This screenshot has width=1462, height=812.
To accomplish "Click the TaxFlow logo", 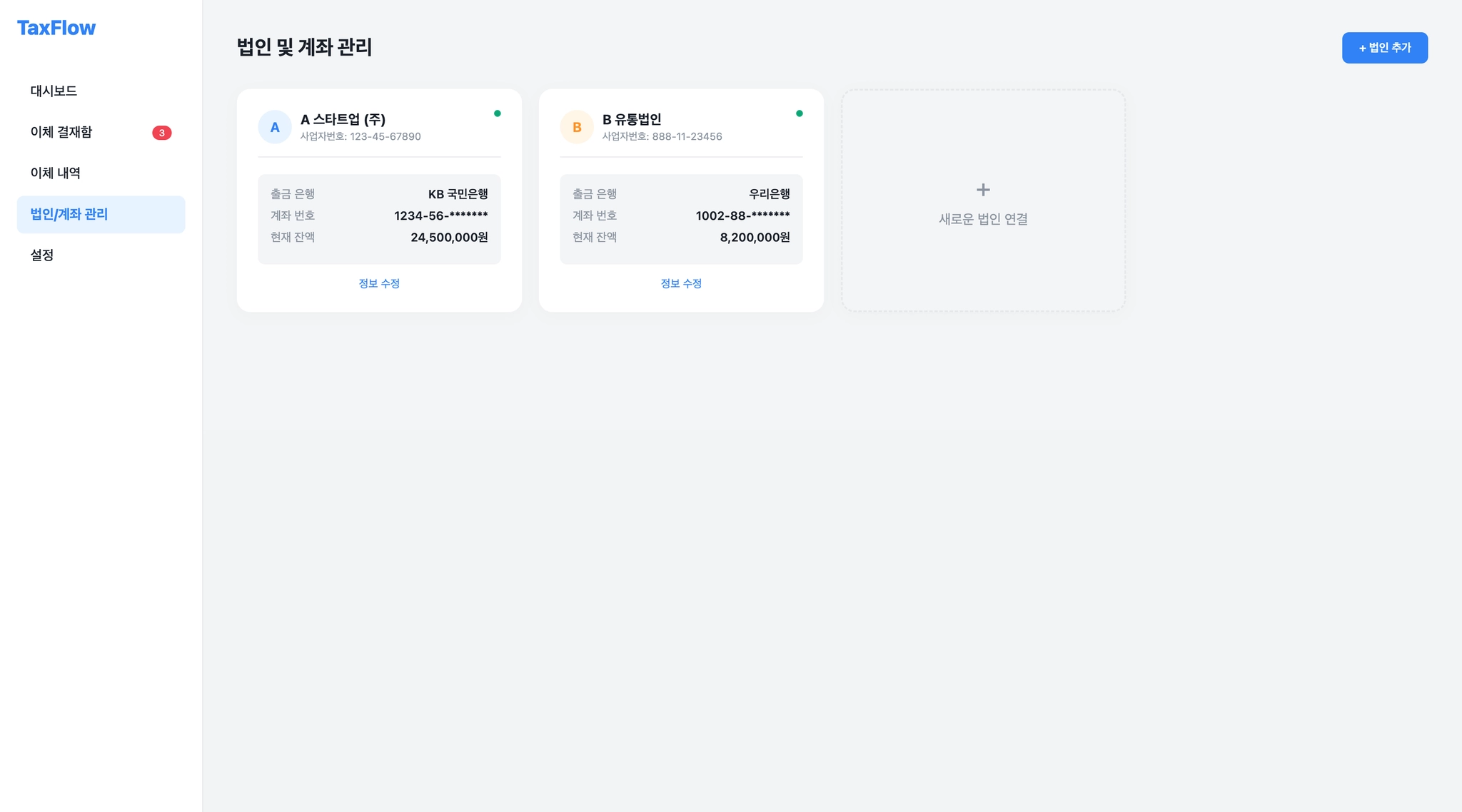I will tap(56, 28).
